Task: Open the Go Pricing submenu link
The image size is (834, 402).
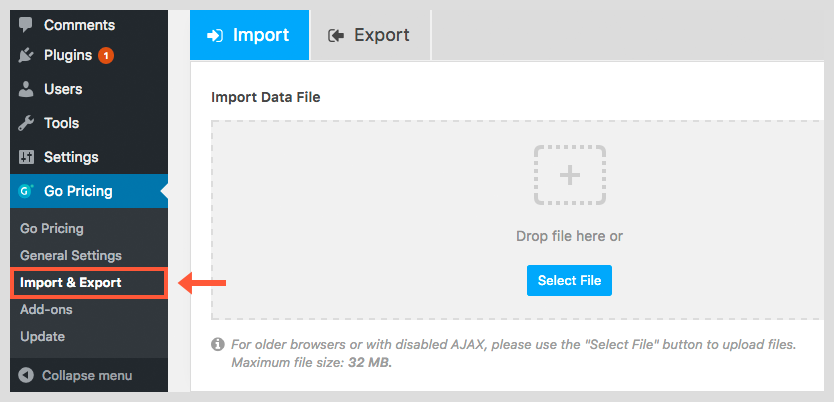Action: tap(52, 229)
